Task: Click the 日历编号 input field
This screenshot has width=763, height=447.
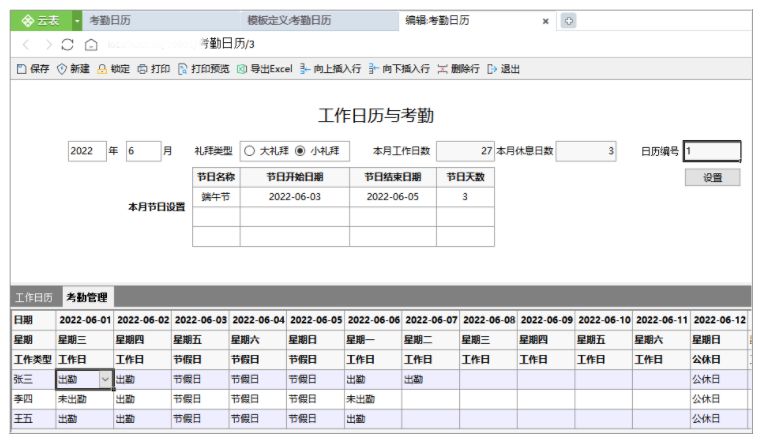Action: (x=712, y=151)
